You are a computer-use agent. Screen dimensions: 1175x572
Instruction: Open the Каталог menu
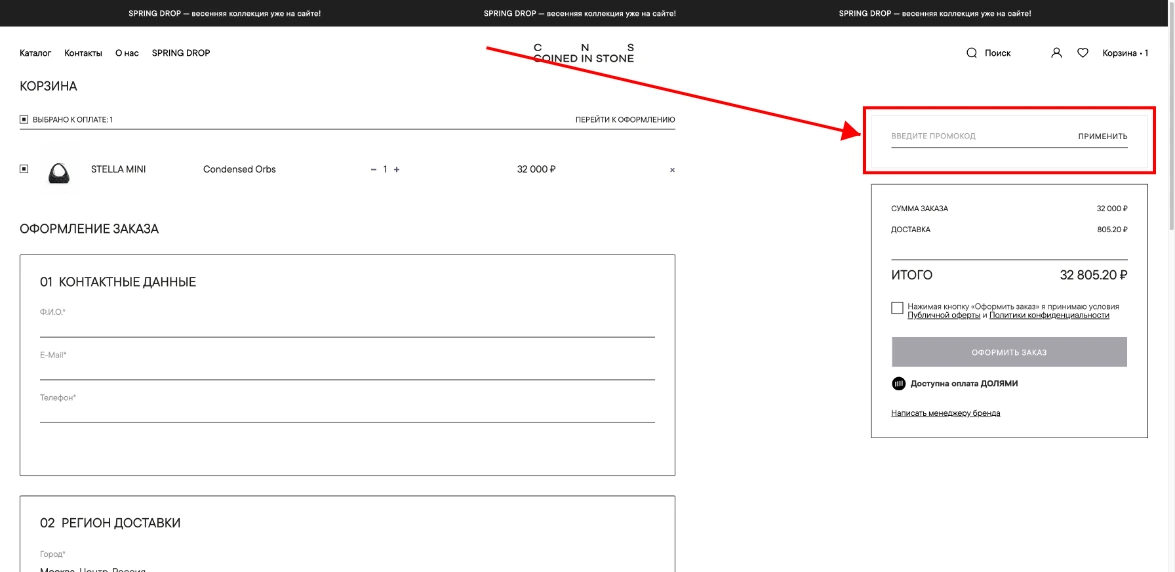pos(35,53)
